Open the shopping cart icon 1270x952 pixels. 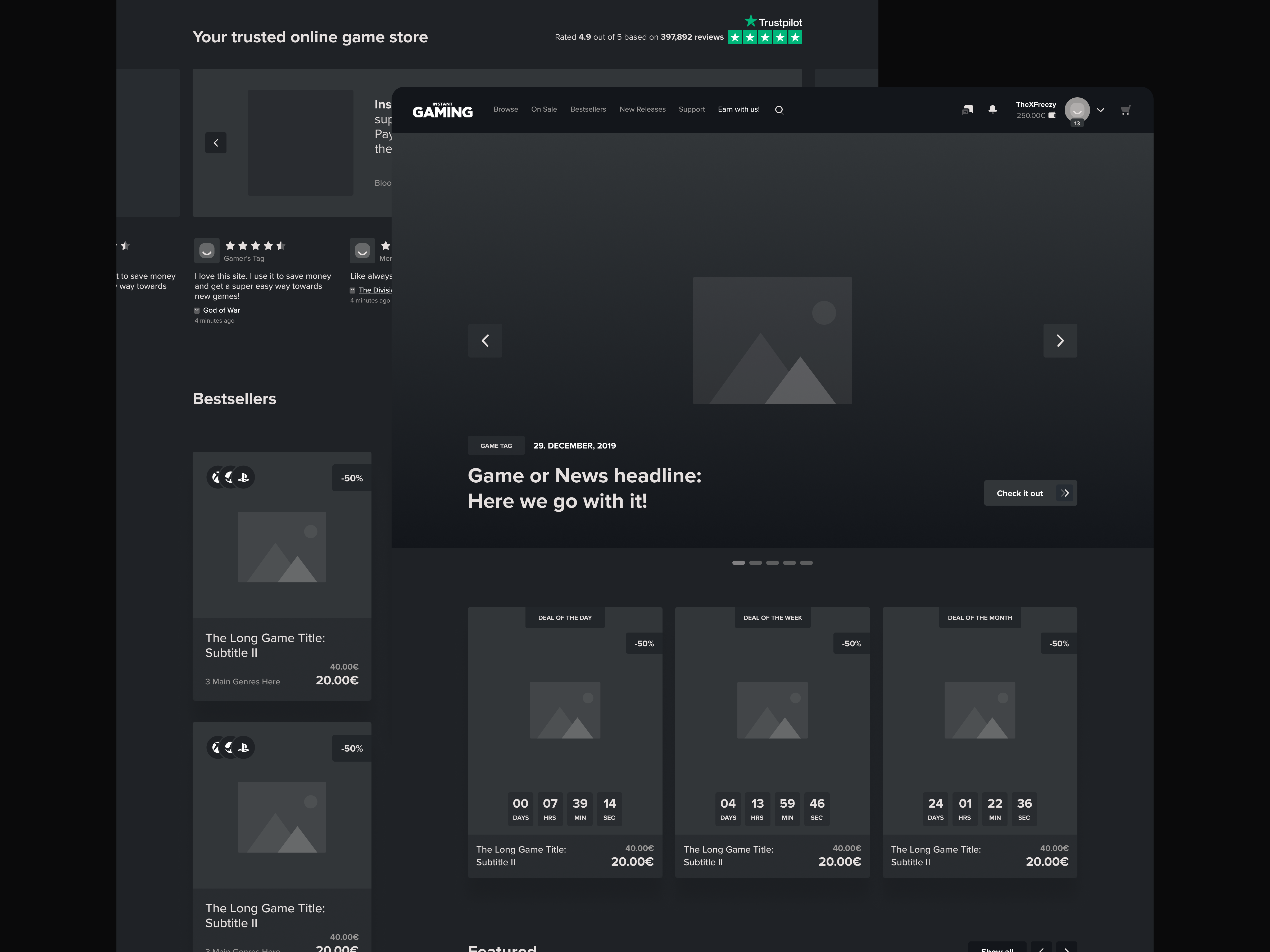[1125, 109]
